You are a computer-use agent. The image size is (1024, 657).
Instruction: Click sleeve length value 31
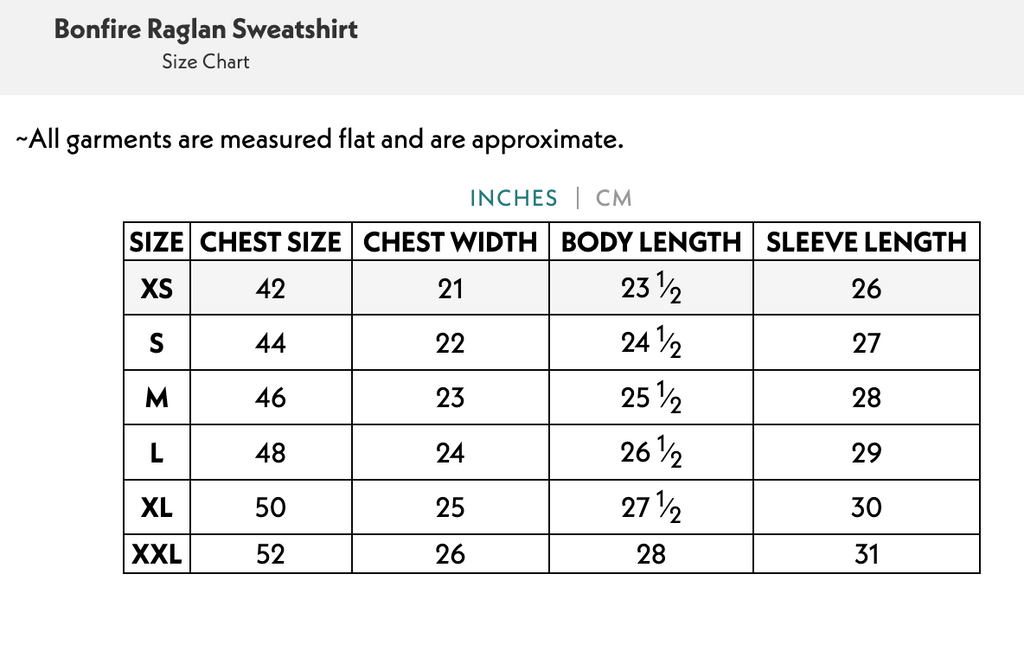[866, 553]
